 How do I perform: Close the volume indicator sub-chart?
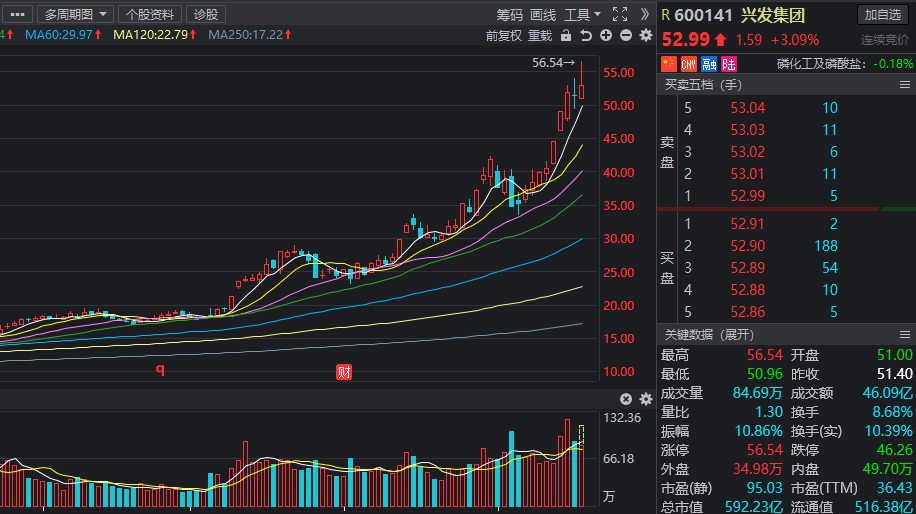coord(626,399)
